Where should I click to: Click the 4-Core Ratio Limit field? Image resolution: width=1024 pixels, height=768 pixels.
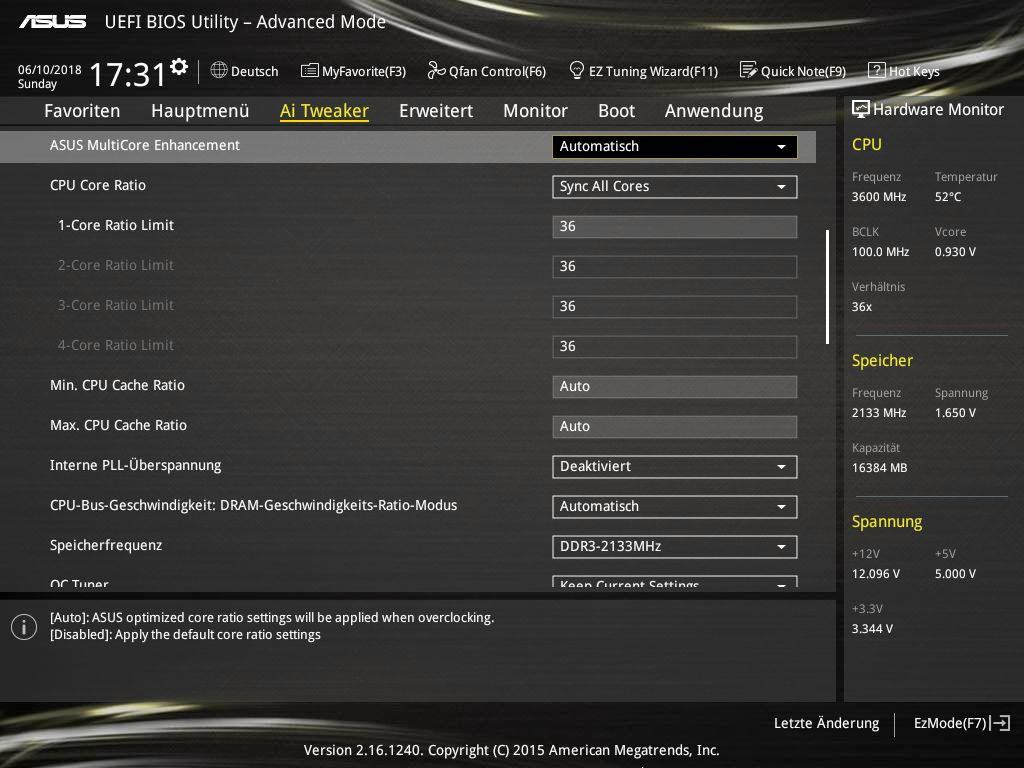click(675, 347)
